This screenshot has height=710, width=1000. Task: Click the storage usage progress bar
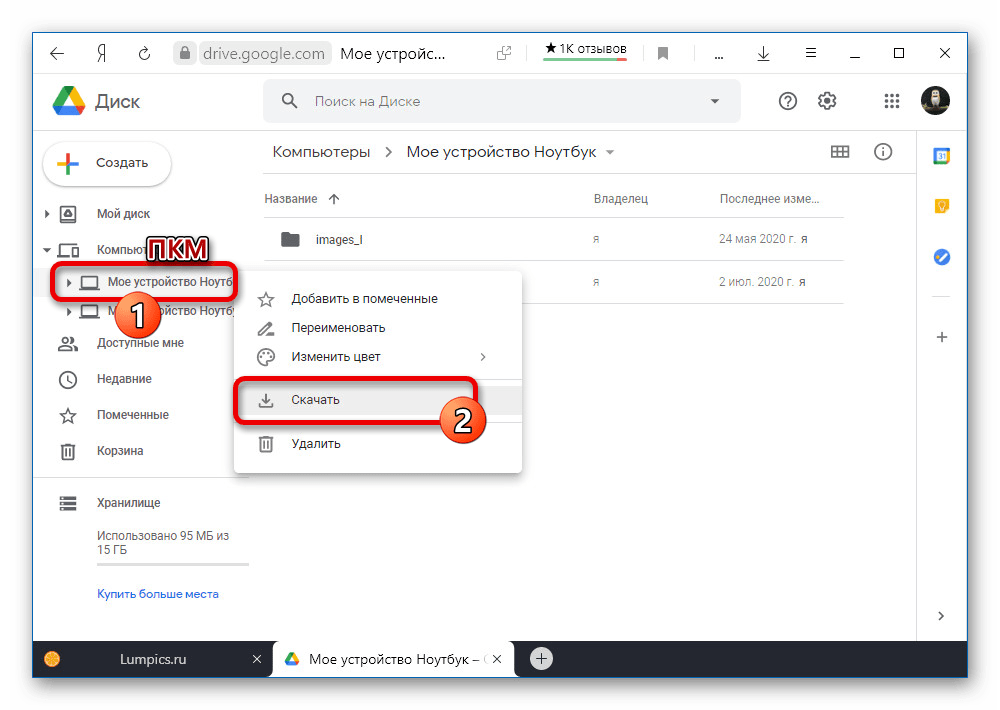click(173, 565)
